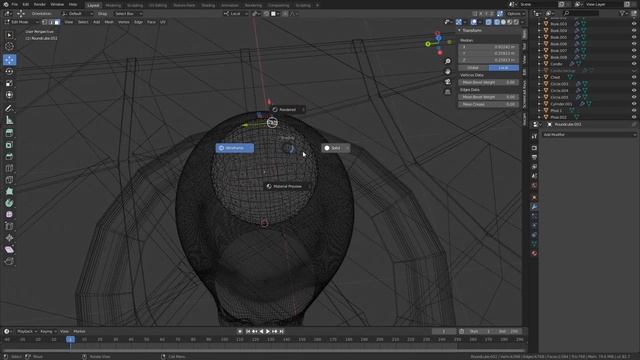Choose Rendered in shading pie menu
The height and width of the screenshot is (360, 640).
click(x=287, y=109)
